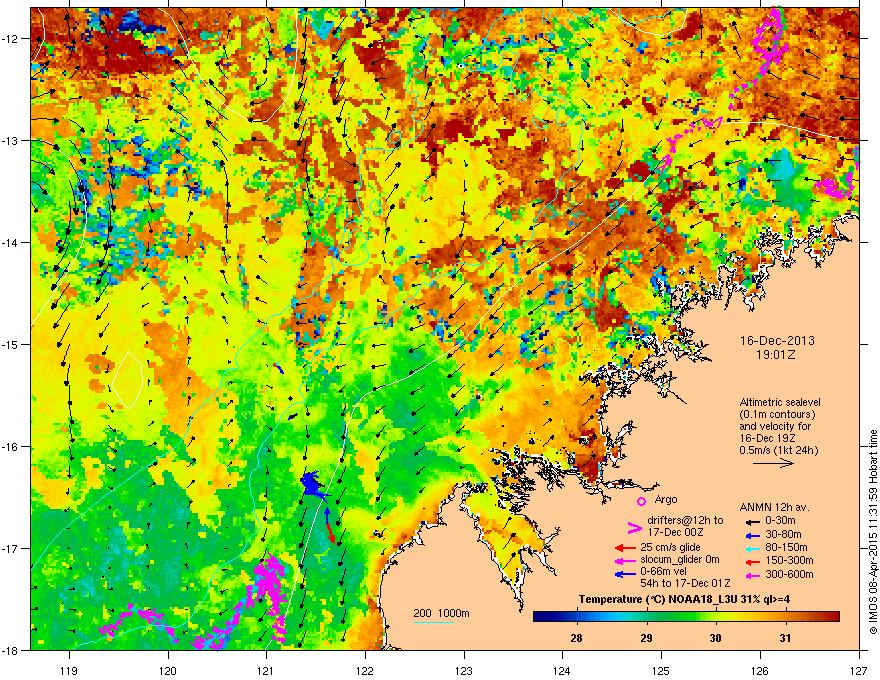Click the '0.5m/s (1kt 24h)' text

(778, 450)
